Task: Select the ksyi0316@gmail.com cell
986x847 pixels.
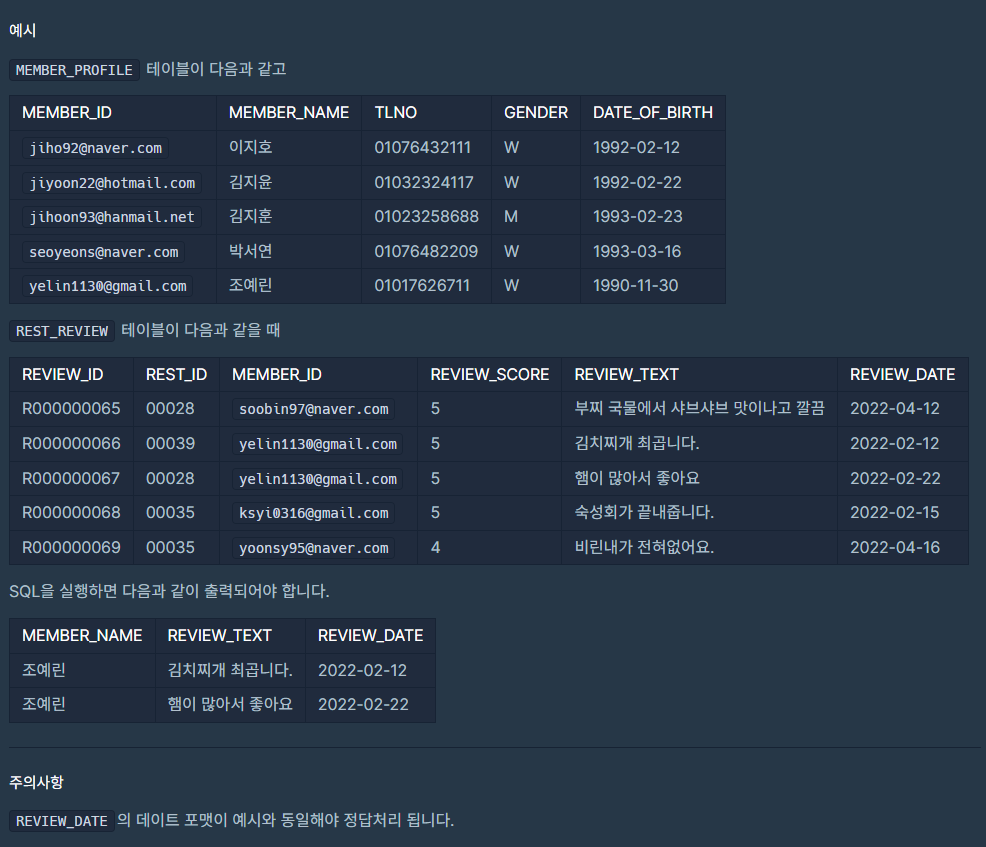Action: click(x=314, y=513)
